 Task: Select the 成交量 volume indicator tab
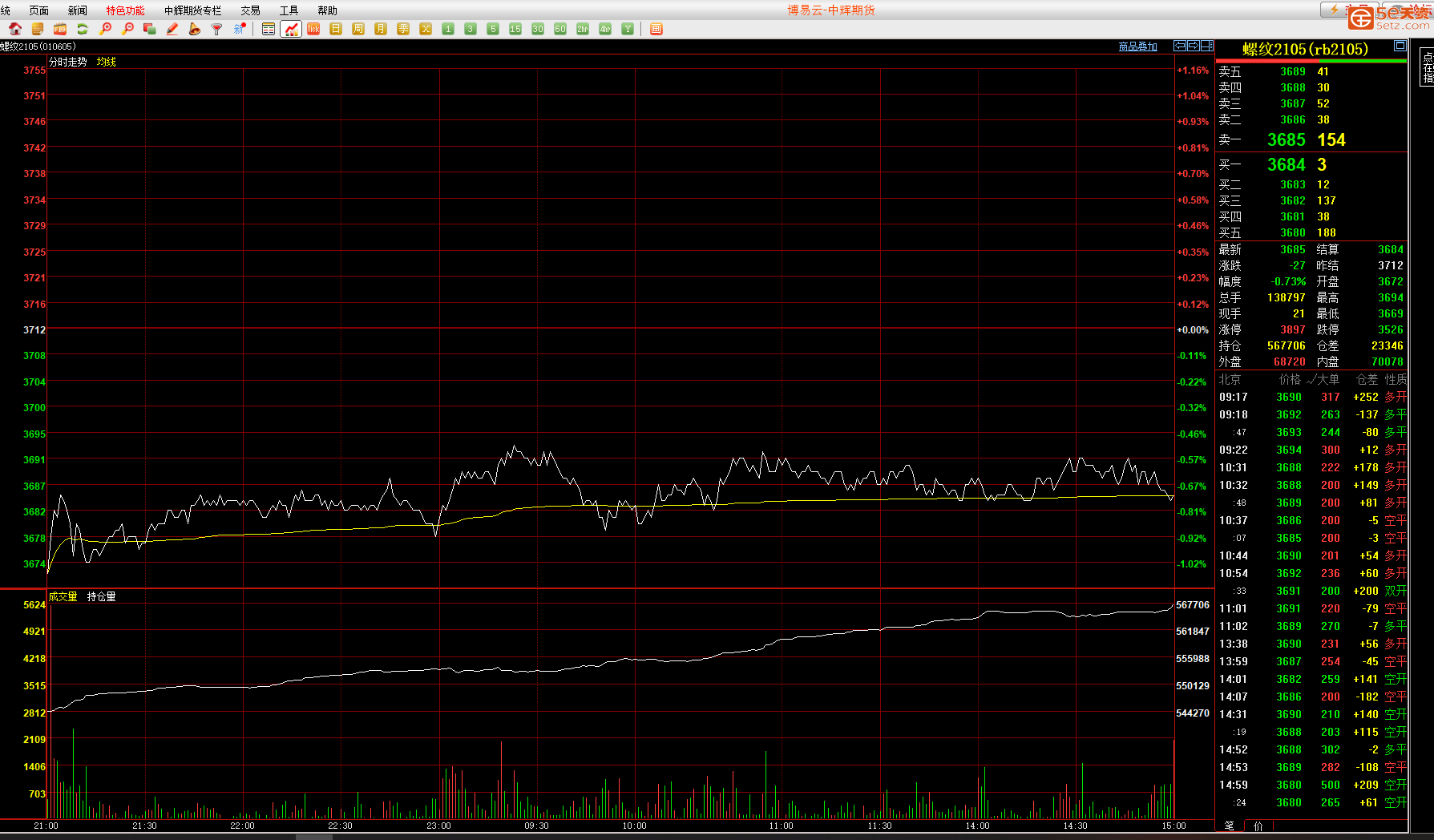coord(63,596)
